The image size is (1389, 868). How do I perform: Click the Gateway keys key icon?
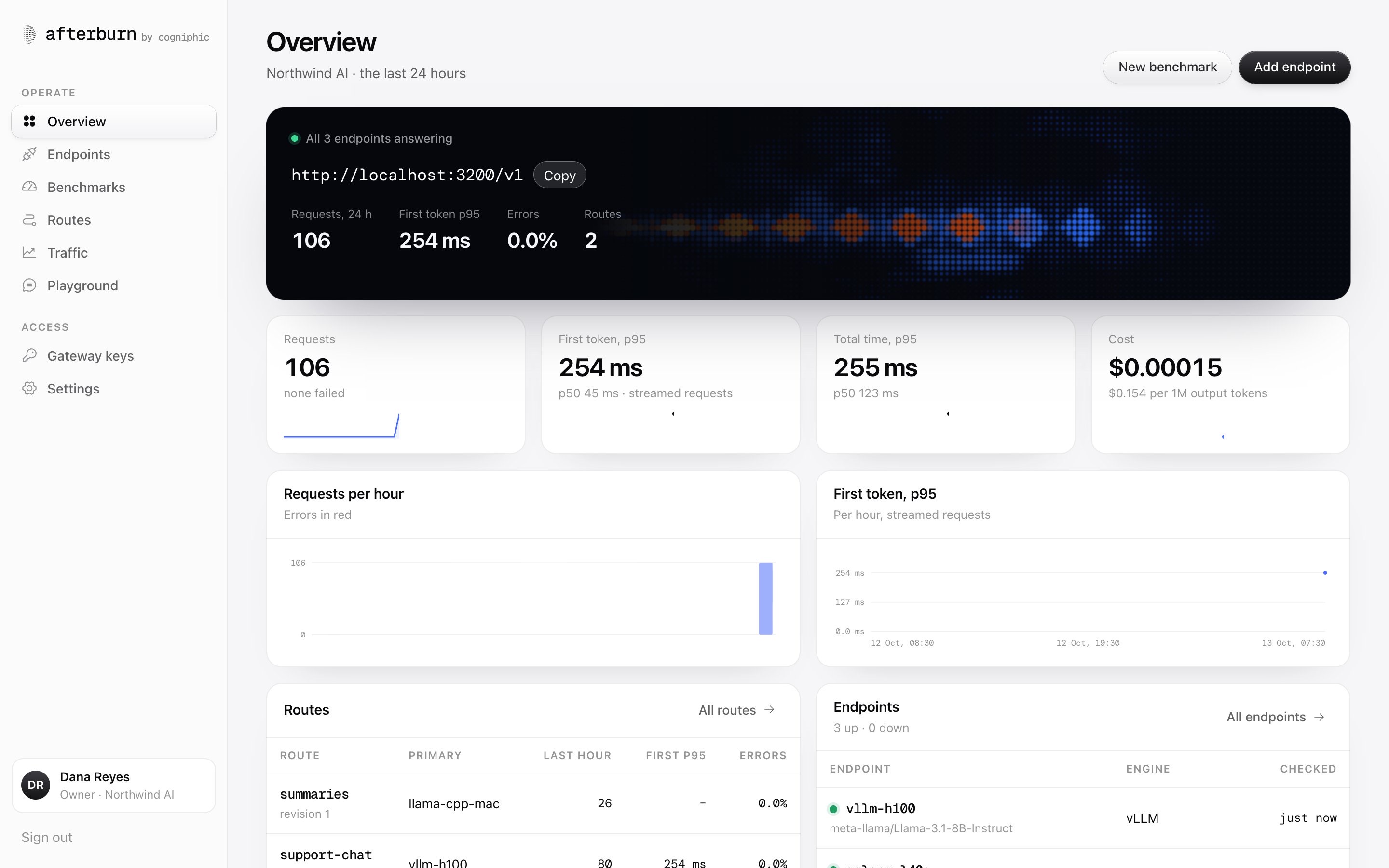29,355
